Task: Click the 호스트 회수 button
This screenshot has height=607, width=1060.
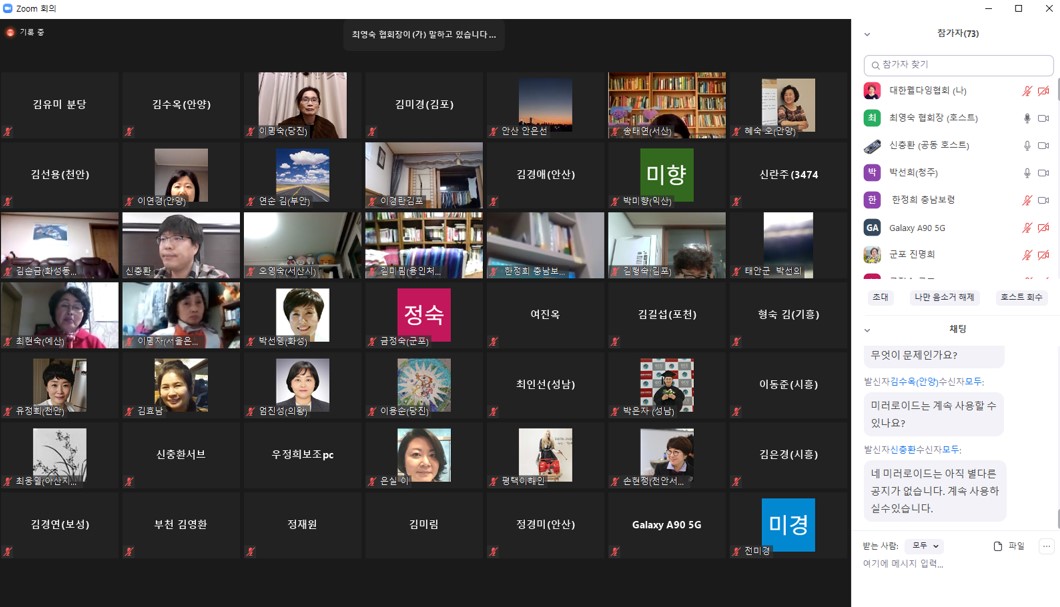Action: 1021,297
